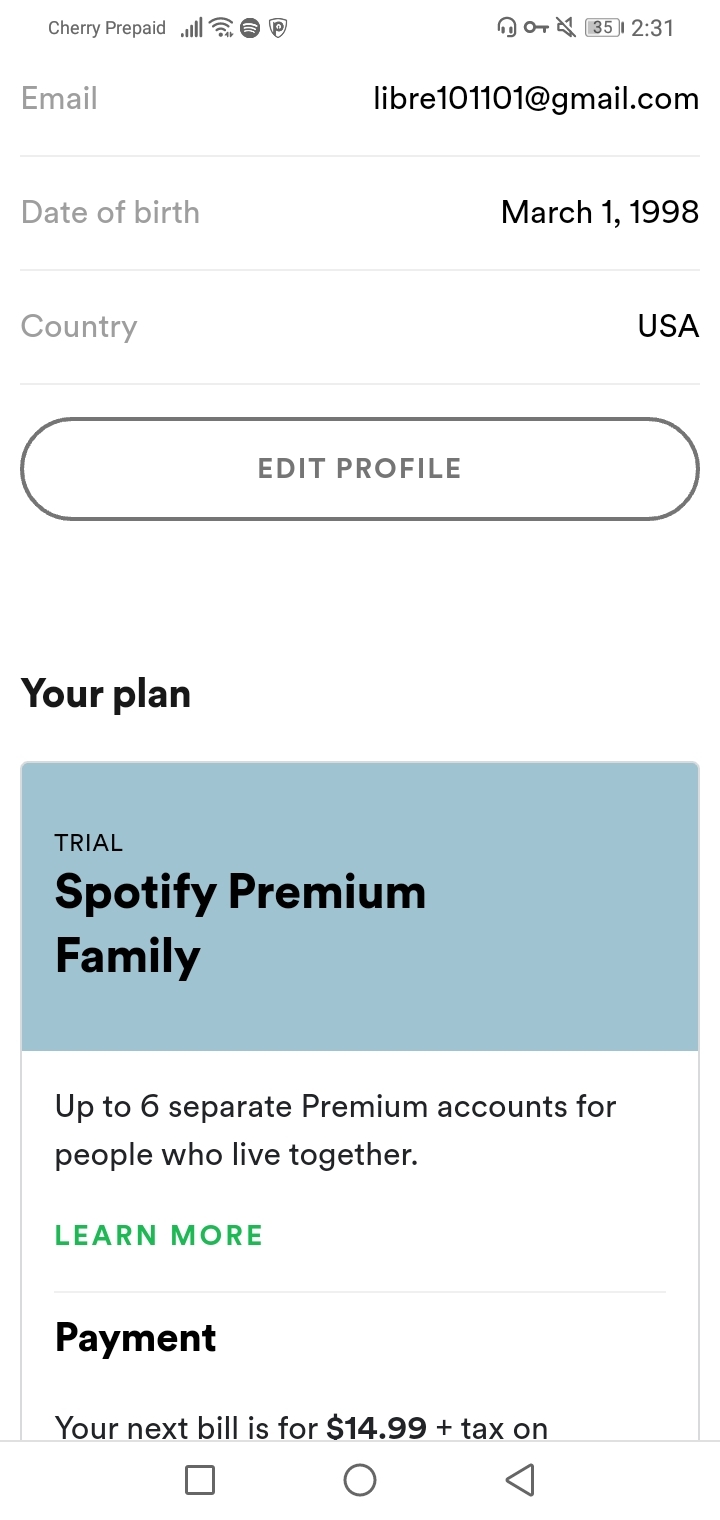The height and width of the screenshot is (1520, 720).
Task: Tap the Your plan heading
Action: click(x=106, y=694)
